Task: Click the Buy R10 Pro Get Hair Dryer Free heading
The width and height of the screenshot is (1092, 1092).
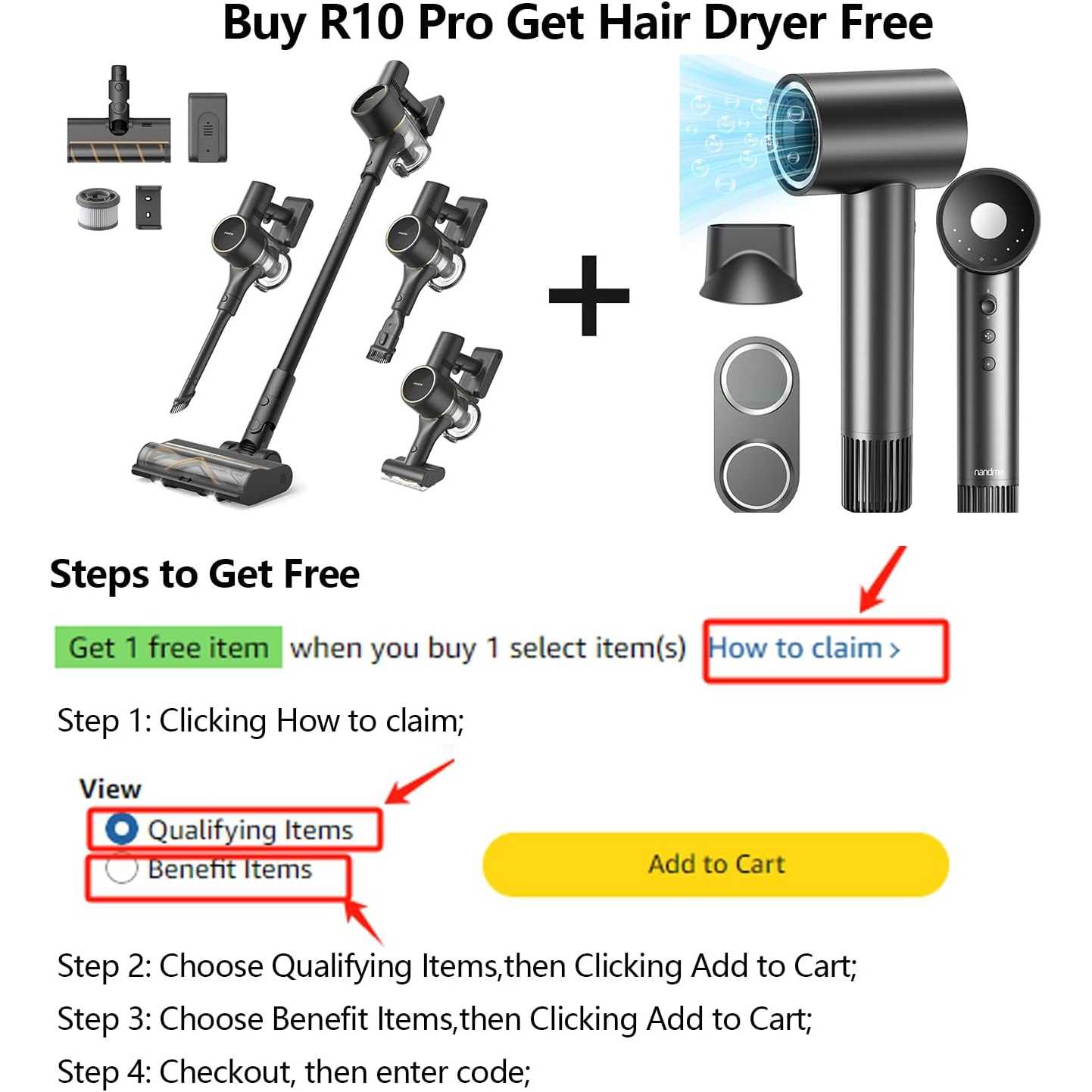Action: click(x=578, y=23)
